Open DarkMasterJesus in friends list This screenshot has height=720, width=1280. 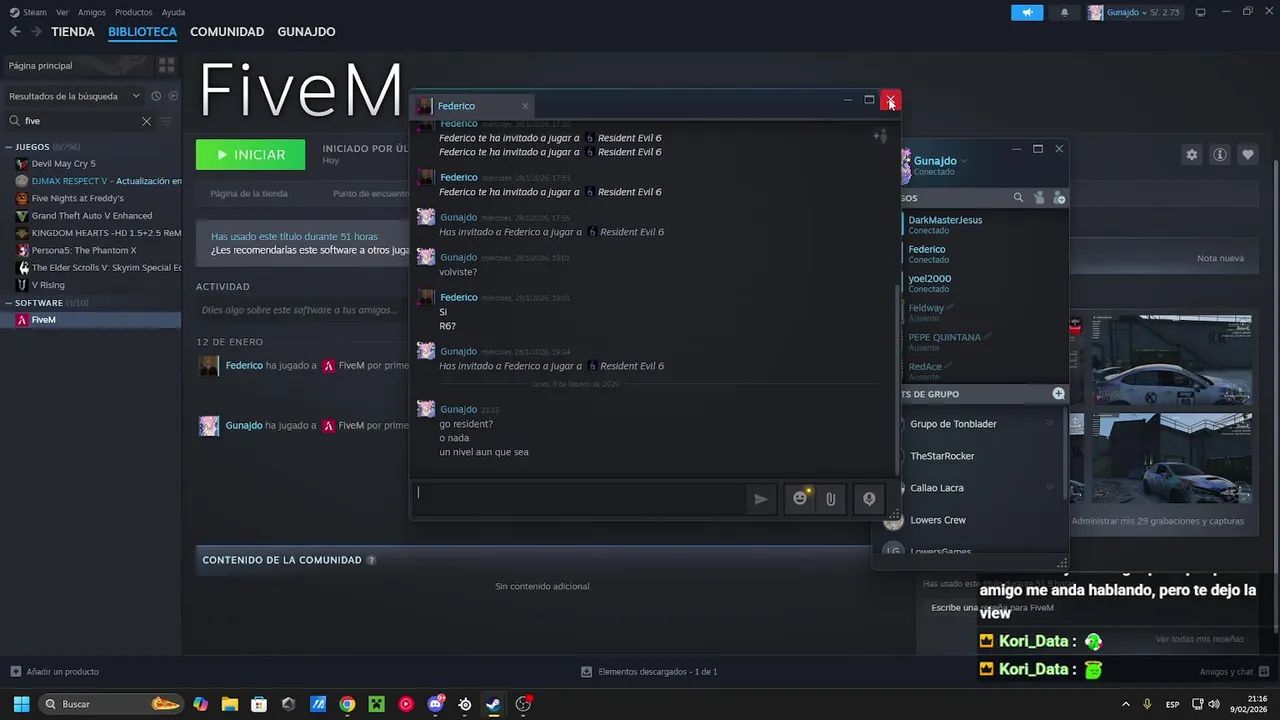pyautogui.click(x=945, y=225)
